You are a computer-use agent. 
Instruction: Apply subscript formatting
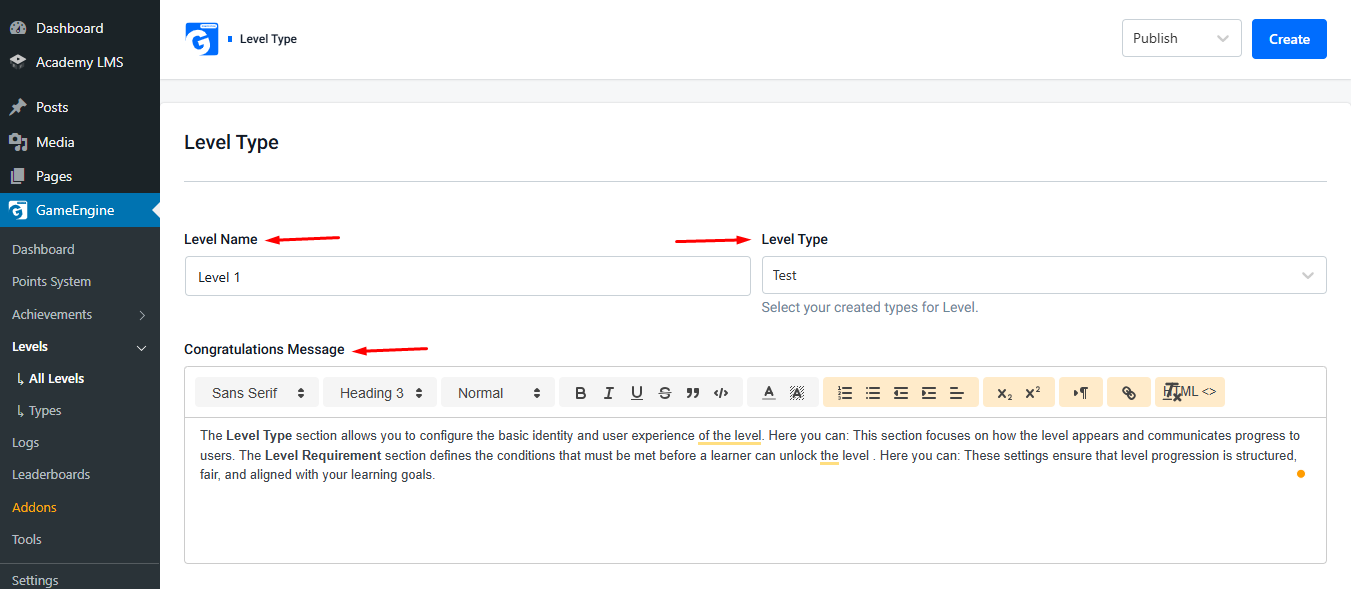click(1005, 393)
